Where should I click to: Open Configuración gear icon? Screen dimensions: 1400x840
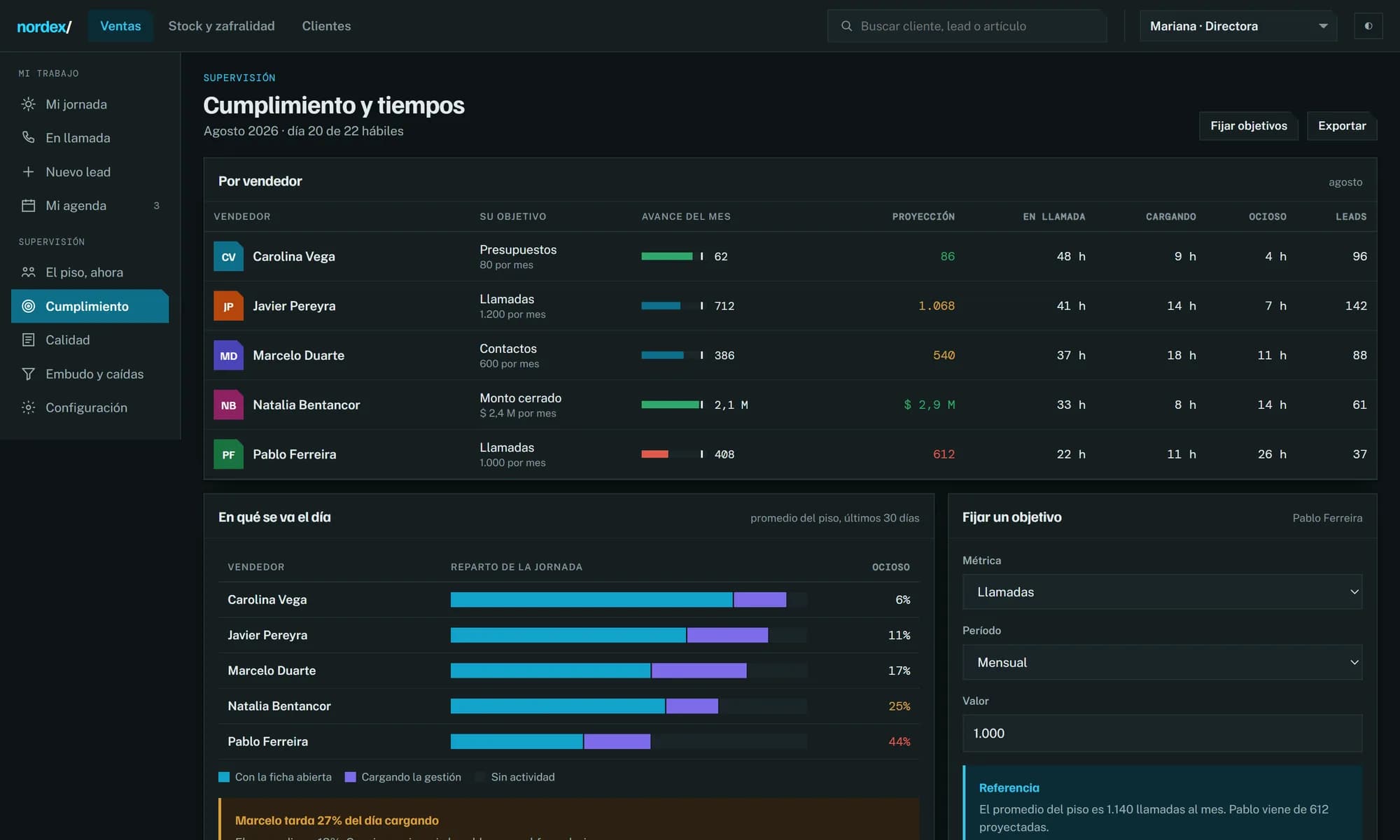[x=28, y=407]
